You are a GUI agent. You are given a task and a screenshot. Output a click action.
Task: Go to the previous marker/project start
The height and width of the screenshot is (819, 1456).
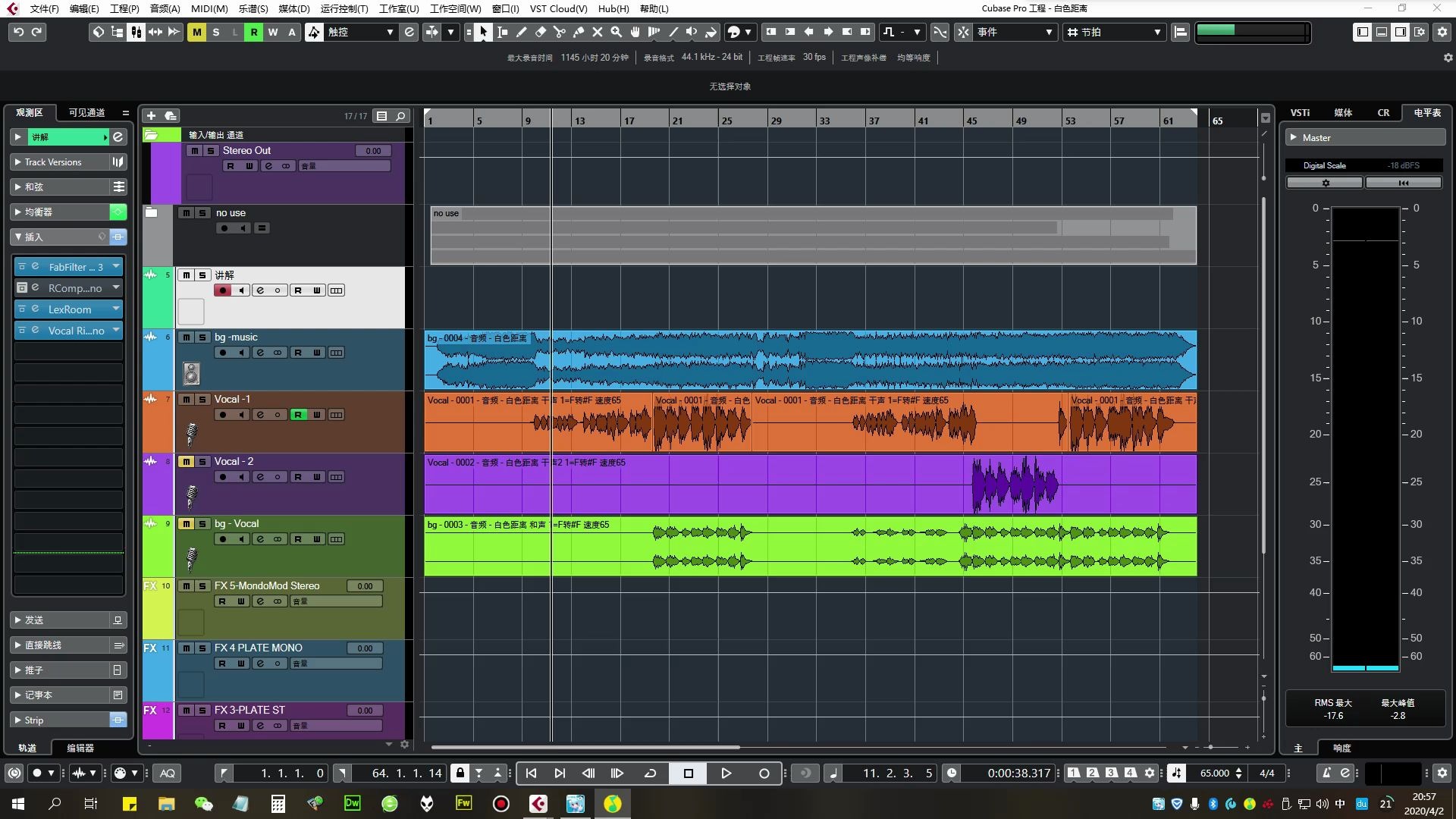(531, 773)
